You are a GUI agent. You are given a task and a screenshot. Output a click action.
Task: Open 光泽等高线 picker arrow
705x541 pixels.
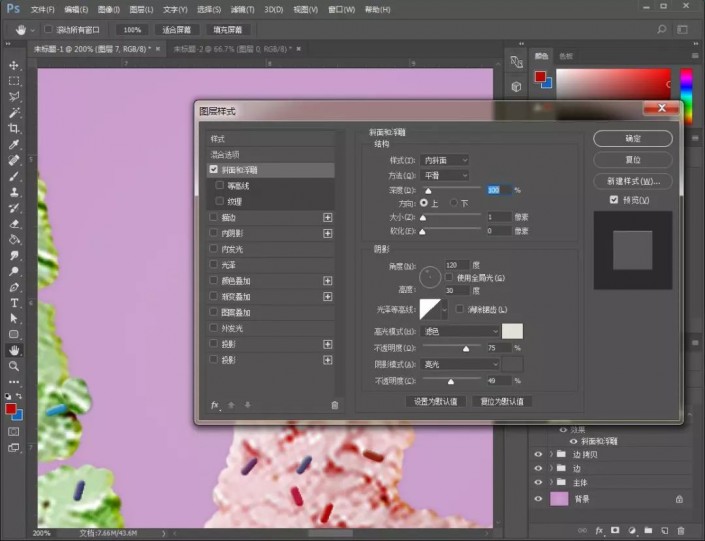tap(444, 309)
